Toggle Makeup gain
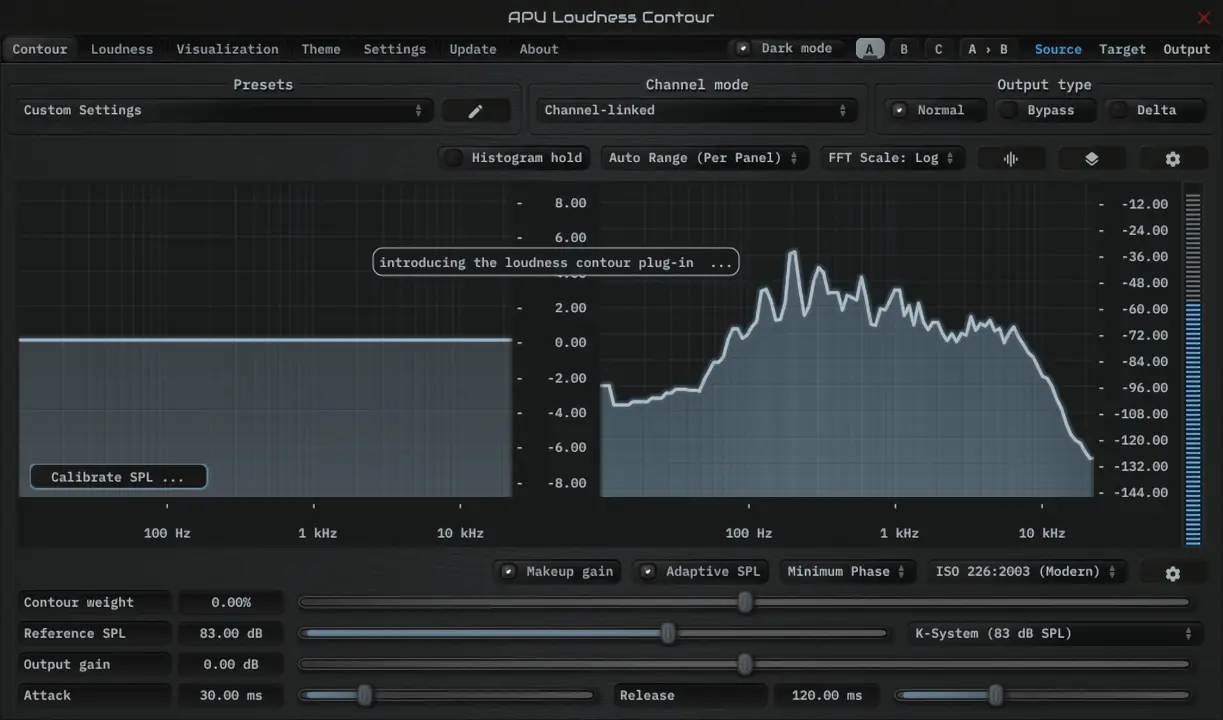1223x720 pixels. point(558,572)
